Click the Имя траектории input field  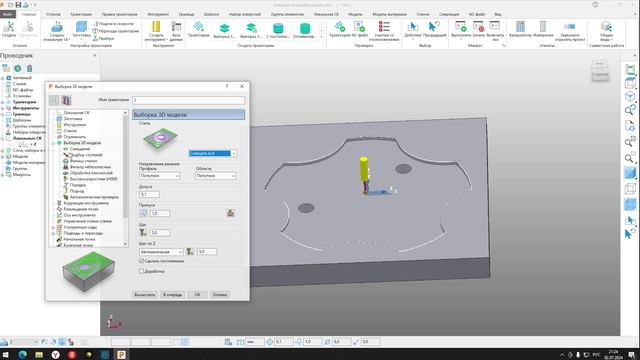(188, 100)
